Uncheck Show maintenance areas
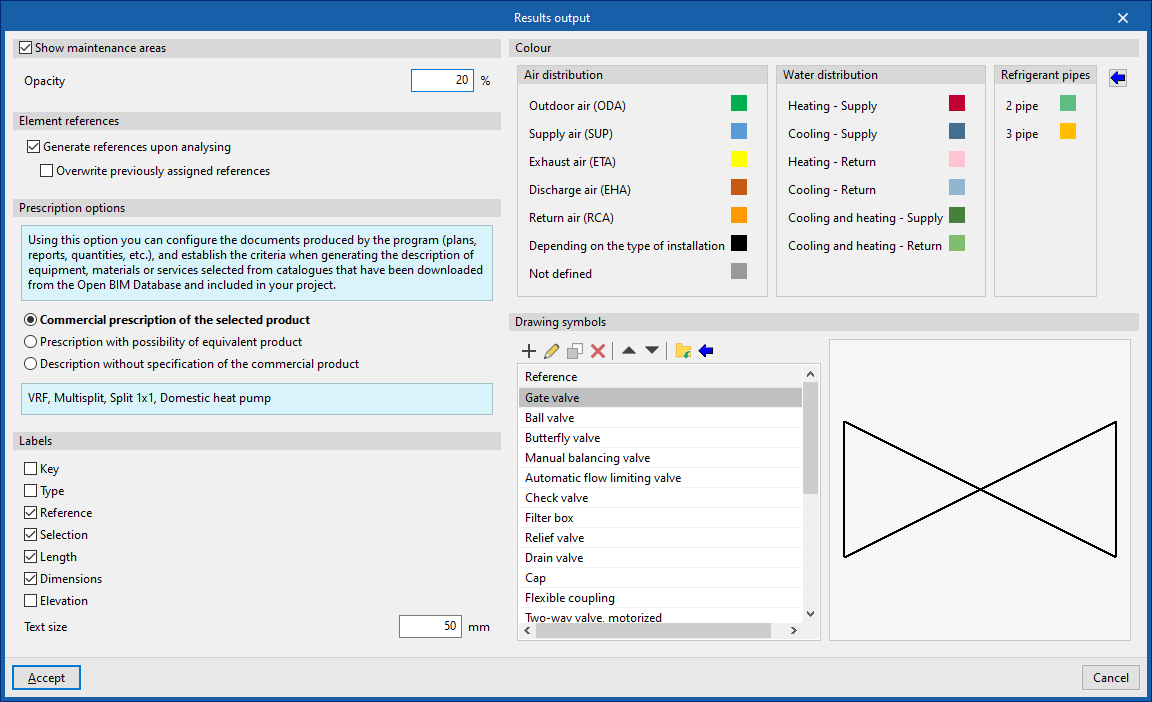Viewport: 1152px width, 702px height. 26,48
